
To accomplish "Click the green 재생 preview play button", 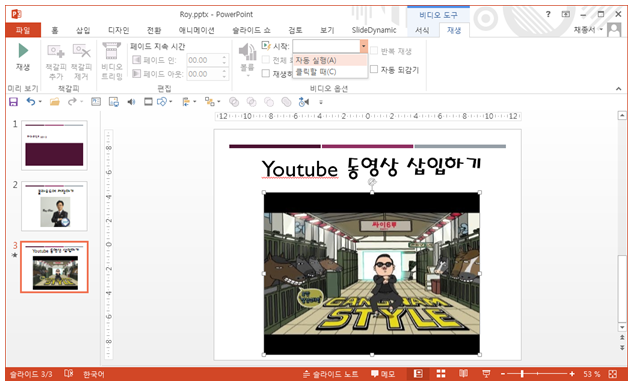I will point(23,51).
